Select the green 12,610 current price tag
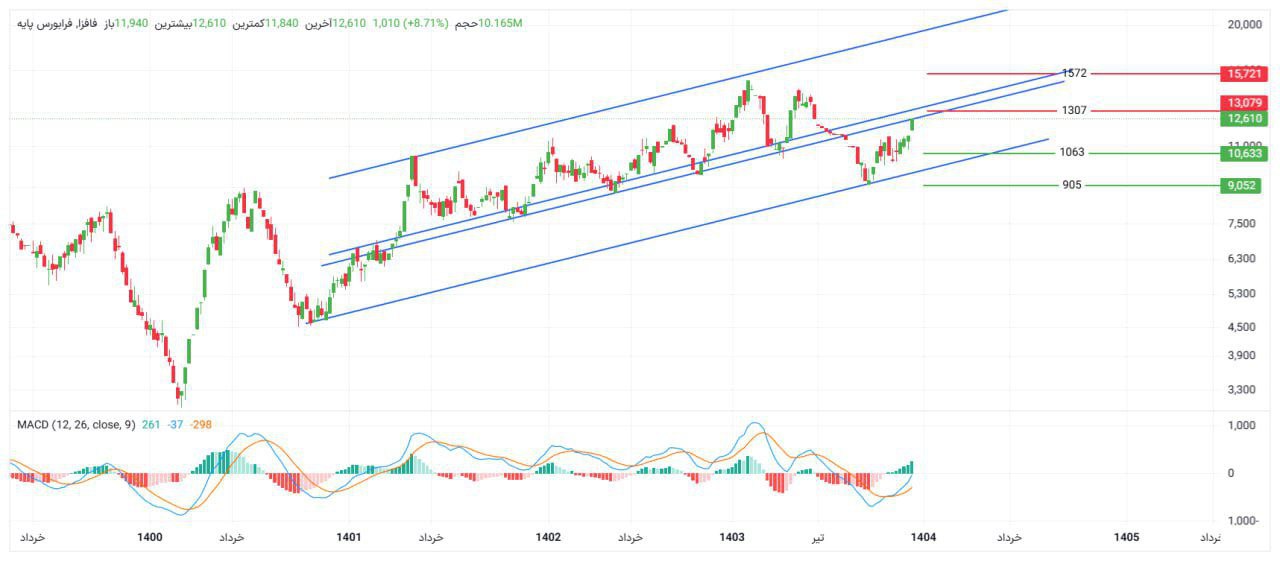The width and height of the screenshot is (1280, 561). [x=1244, y=119]
